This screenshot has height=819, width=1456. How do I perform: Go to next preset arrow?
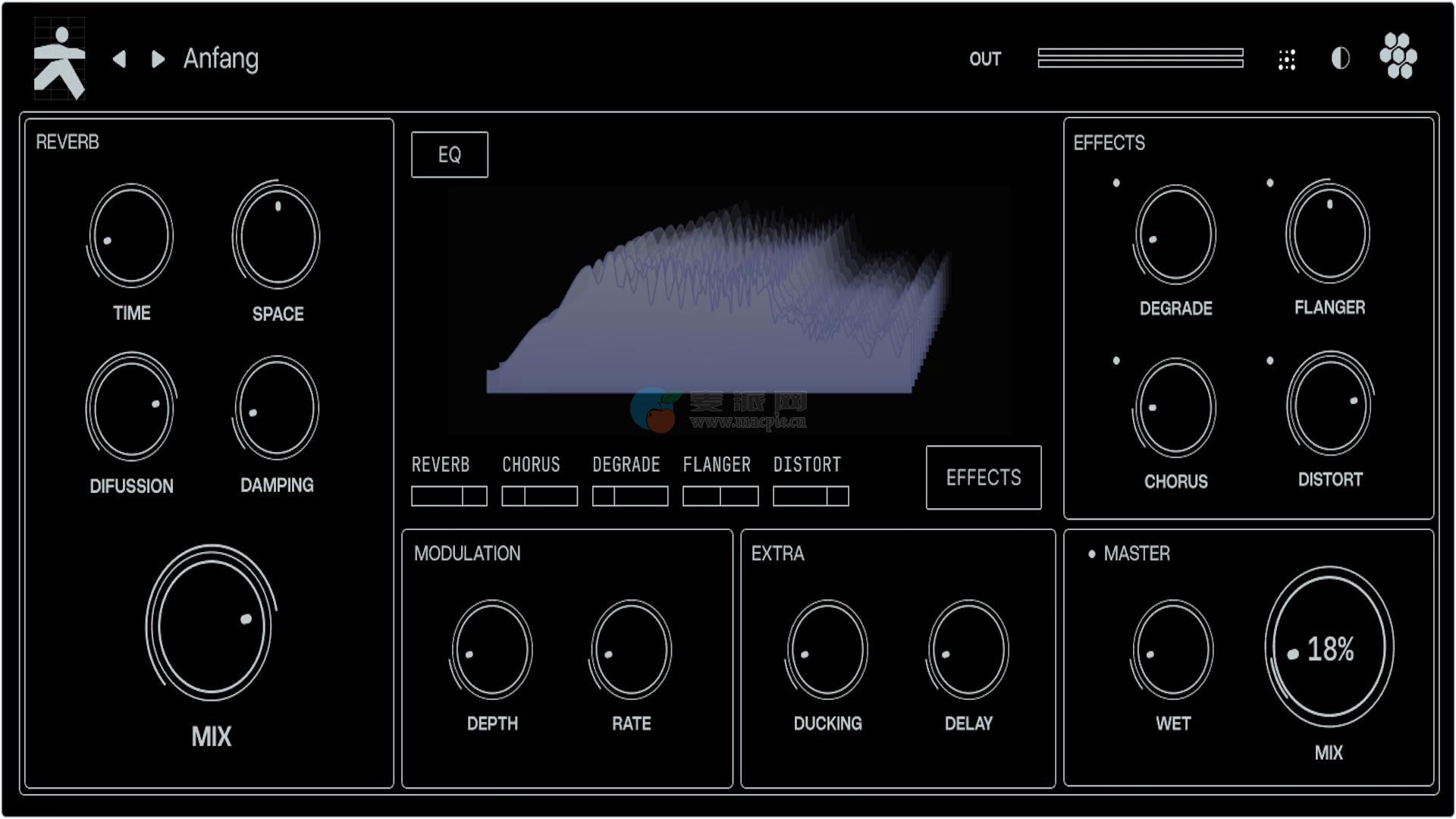tap(158, 59)
